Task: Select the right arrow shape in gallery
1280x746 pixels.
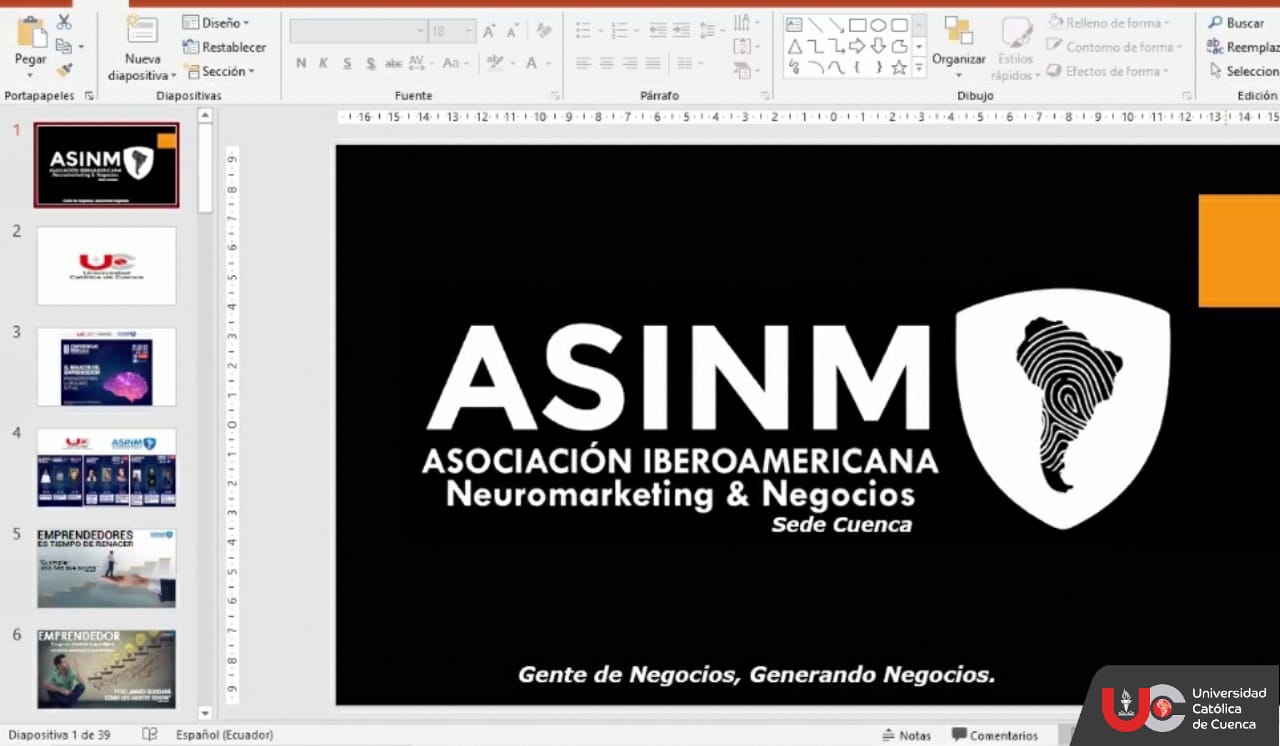Action: pos(857,46)
